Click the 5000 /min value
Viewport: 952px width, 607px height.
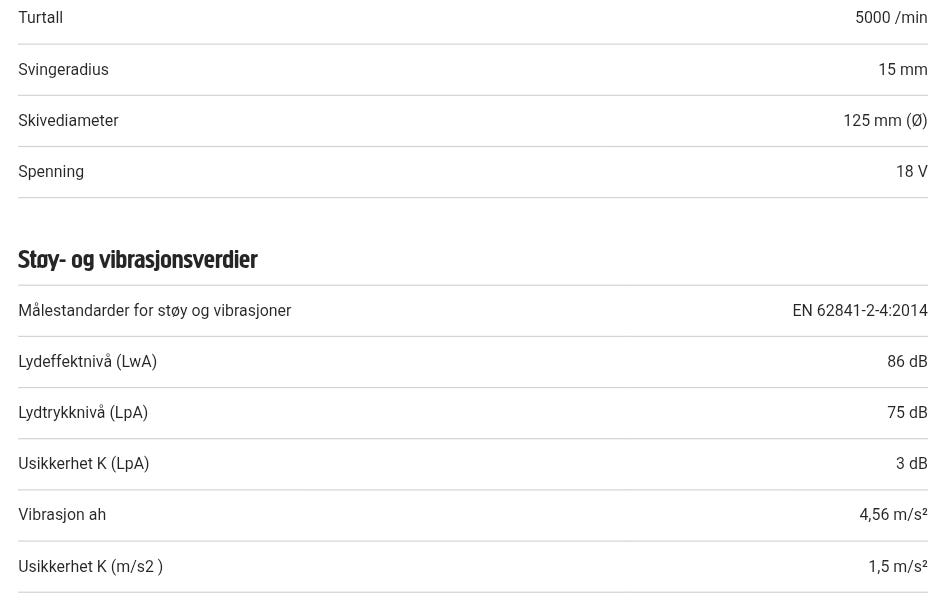pyautogui.click(x=890, y=18)
